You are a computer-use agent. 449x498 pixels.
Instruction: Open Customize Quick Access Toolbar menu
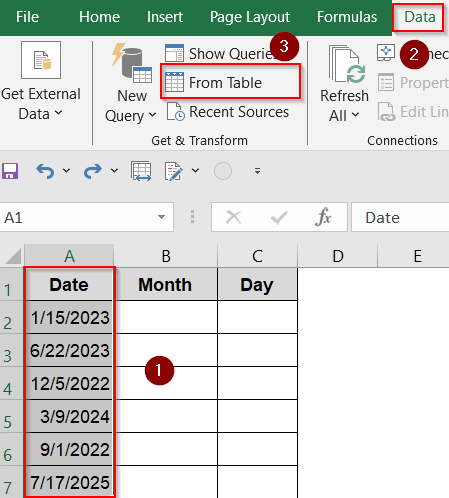pos(257,171)
